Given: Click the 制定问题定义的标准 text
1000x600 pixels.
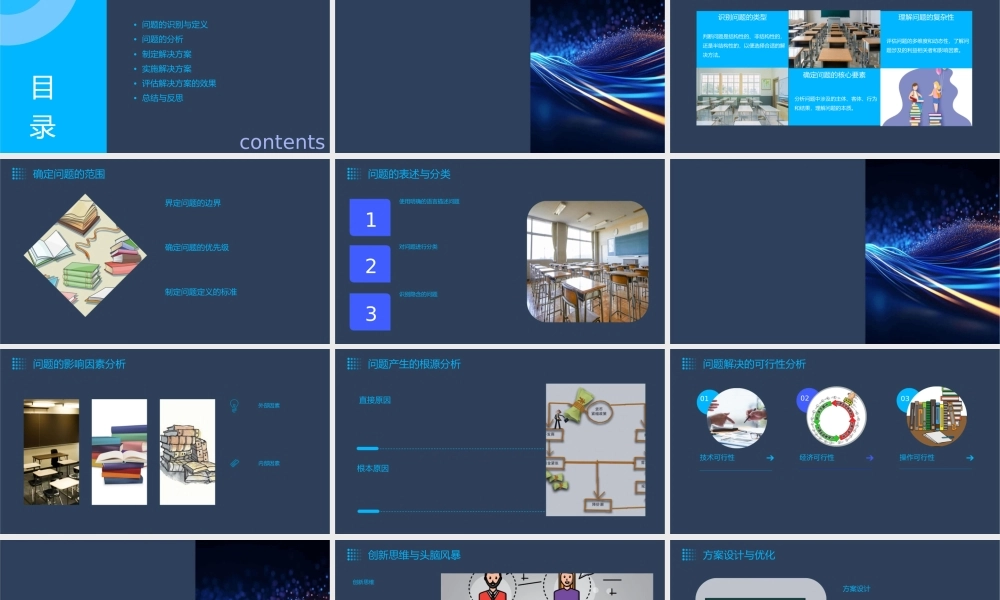Looking at the screenshot, I should (x=200, y=292).
